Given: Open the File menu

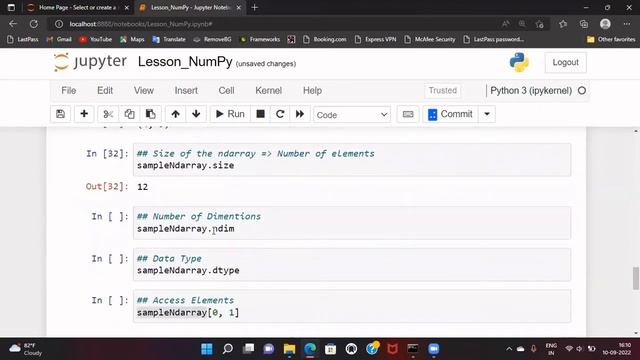Looking at the screenshot, I should tap(69, 91).
